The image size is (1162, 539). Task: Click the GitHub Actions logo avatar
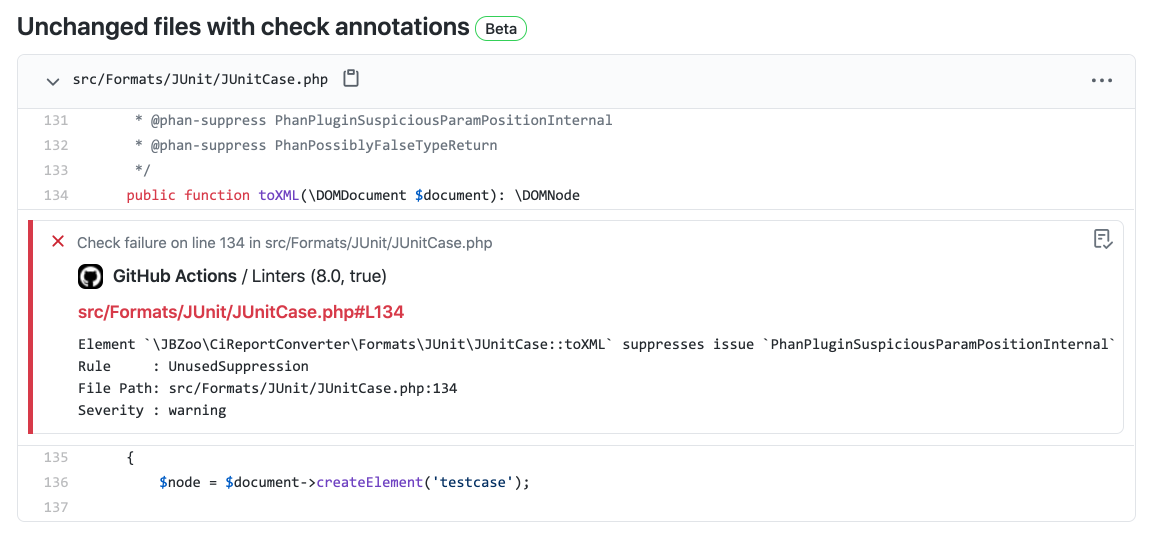point(90,277)
